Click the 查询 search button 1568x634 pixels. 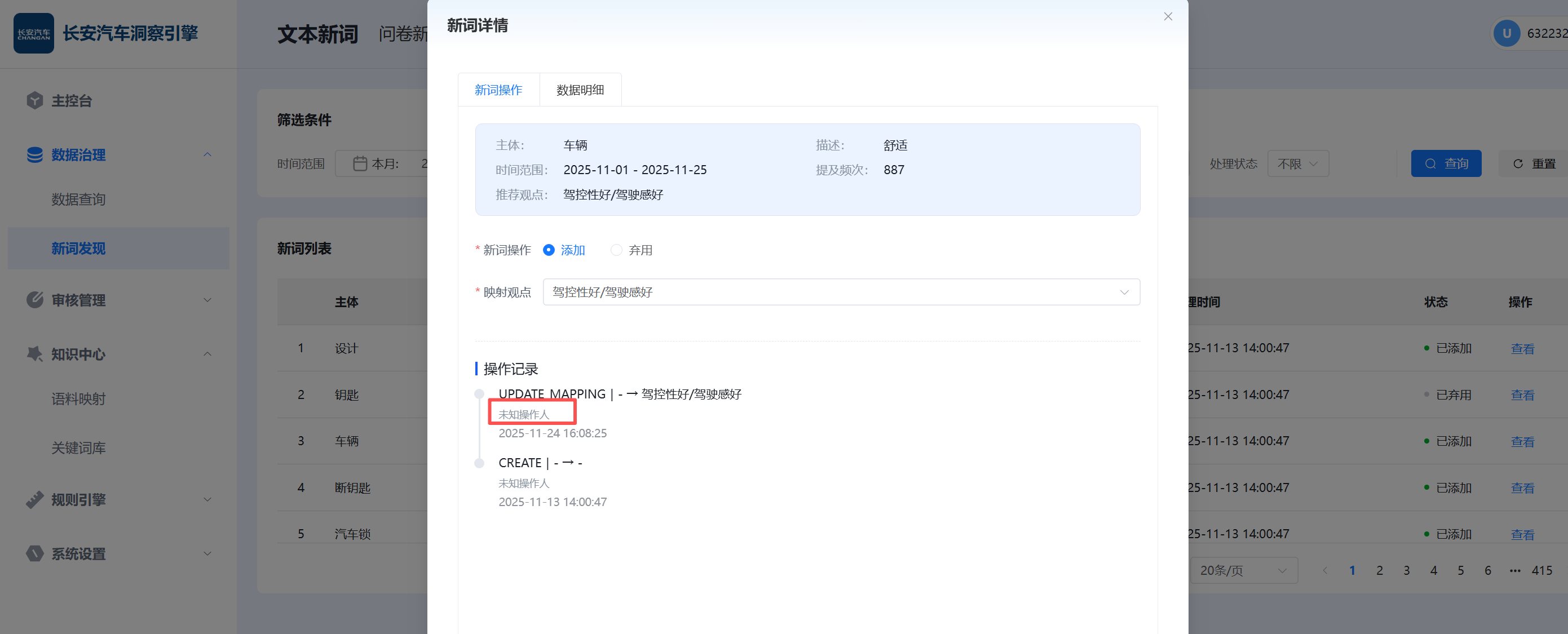coord(1446,163)
